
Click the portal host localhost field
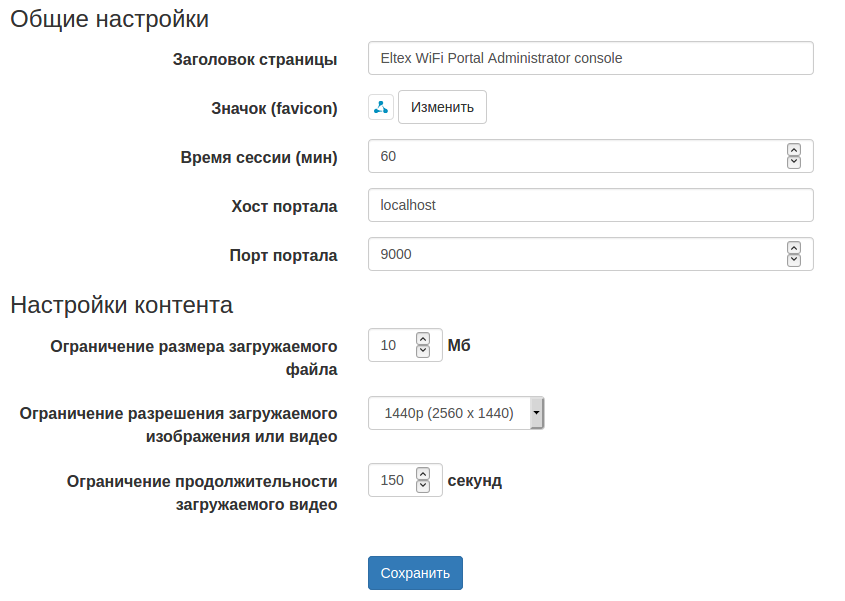pyautogui.click(x=590, y=205)
